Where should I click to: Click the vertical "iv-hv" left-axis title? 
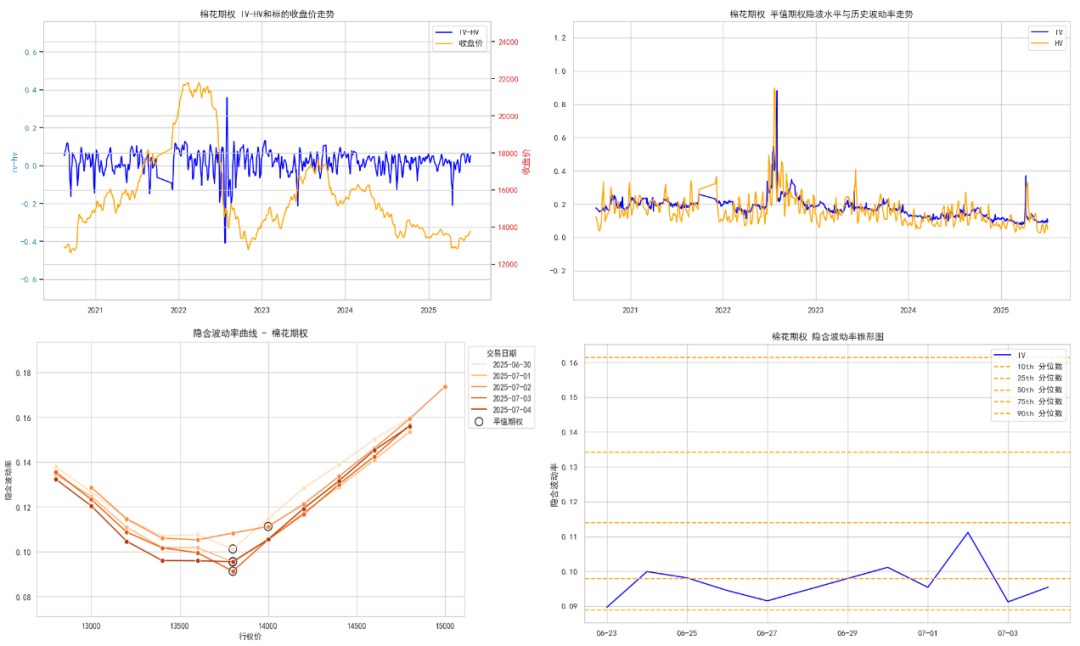(x=13, y=163)
